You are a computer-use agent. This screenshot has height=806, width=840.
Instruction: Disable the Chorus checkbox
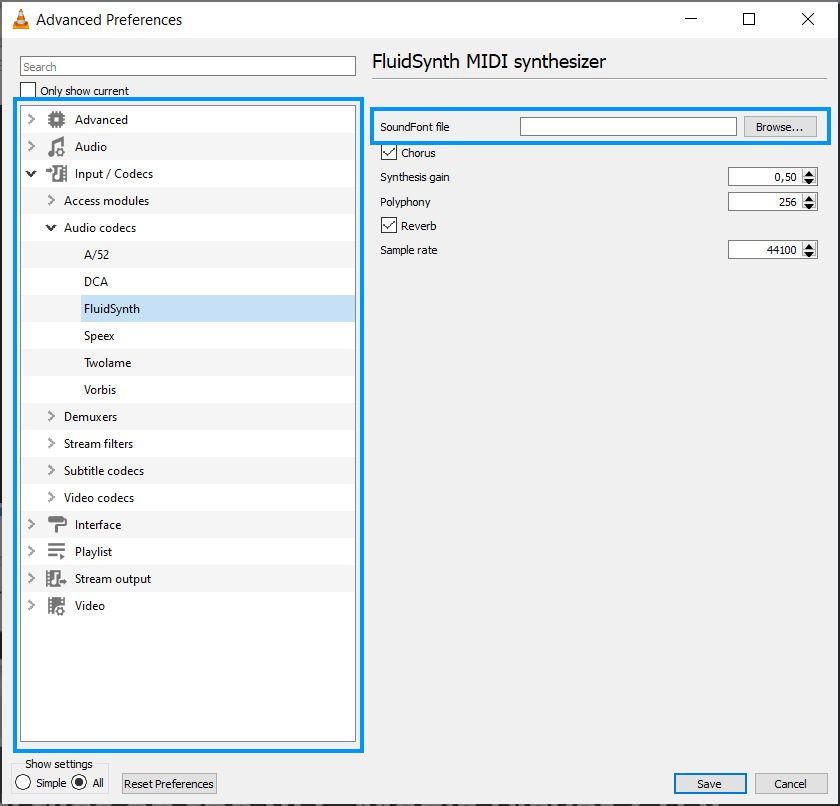pos(388,152)
